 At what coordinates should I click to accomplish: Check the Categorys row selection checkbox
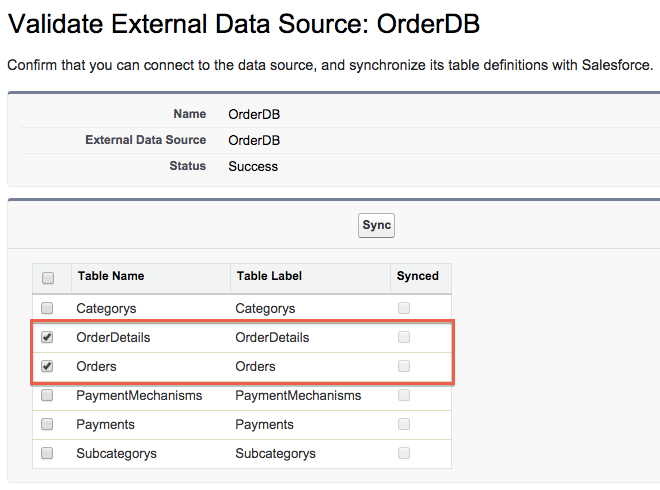47,309
